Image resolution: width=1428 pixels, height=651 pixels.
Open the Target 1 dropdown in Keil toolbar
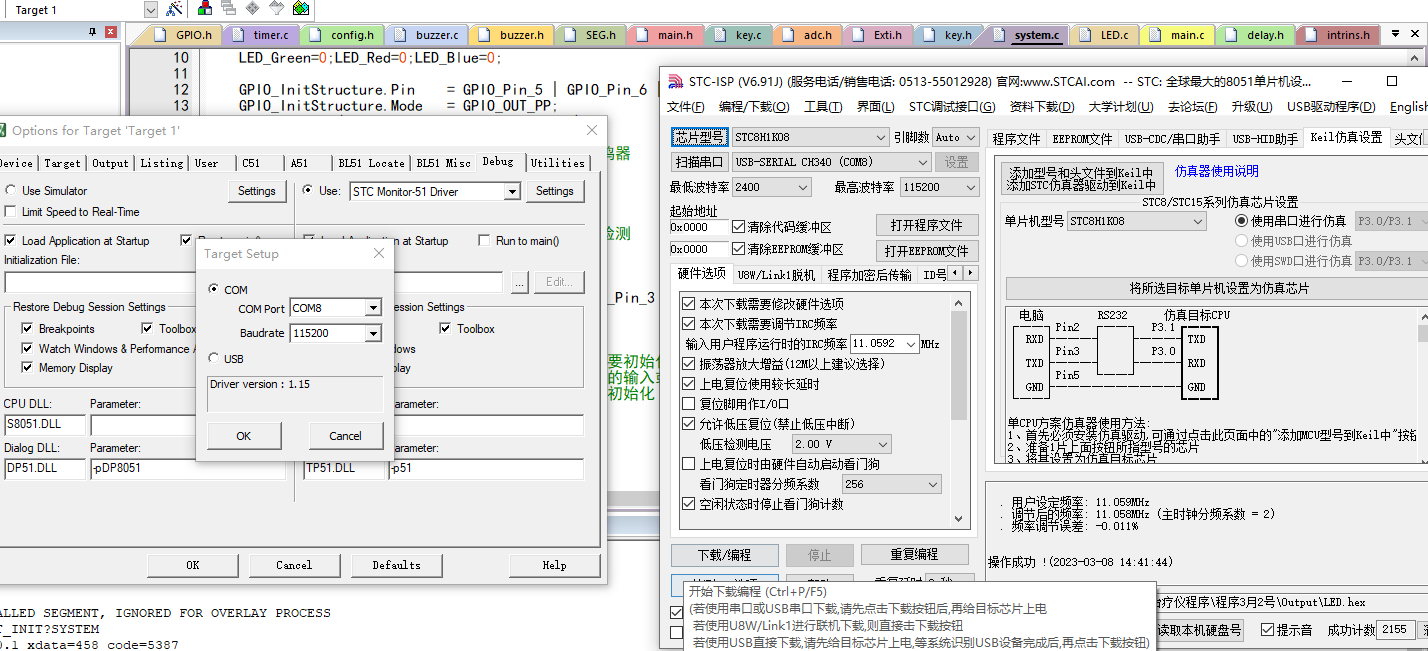pos(151,10)
